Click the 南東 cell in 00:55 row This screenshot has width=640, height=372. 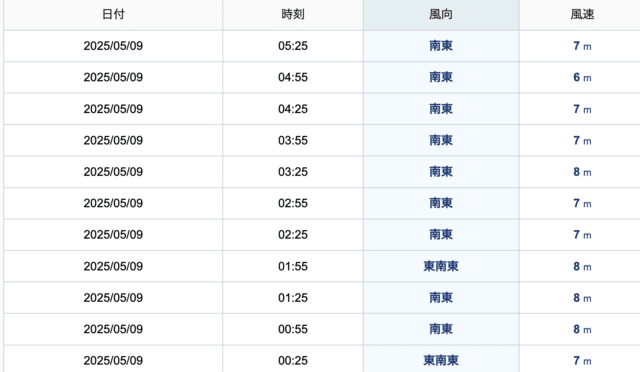[441, 329]
